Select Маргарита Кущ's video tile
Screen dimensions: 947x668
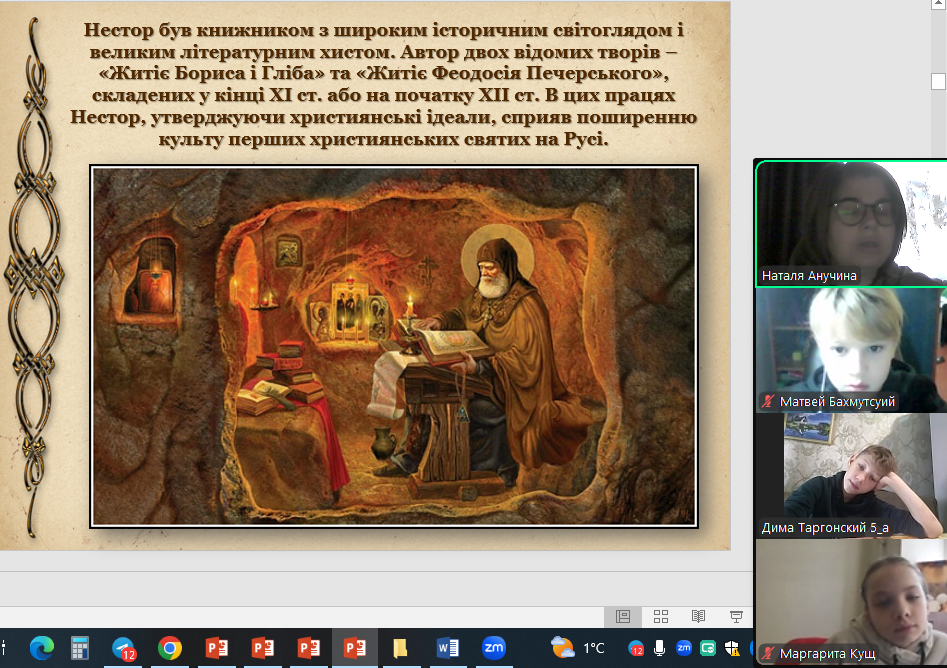click(851, 603)
